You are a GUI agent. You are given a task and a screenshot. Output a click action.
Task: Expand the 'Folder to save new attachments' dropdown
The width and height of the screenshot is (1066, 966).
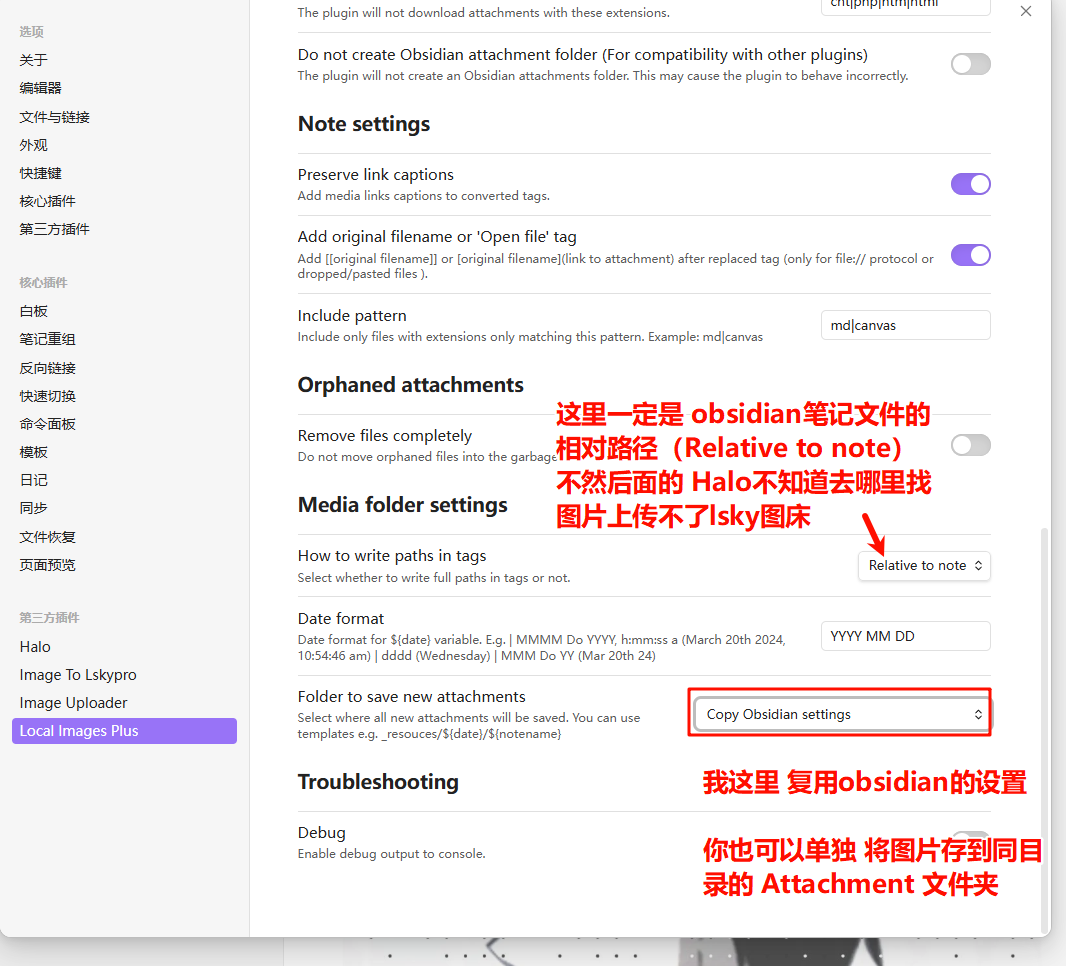[840, 714]
